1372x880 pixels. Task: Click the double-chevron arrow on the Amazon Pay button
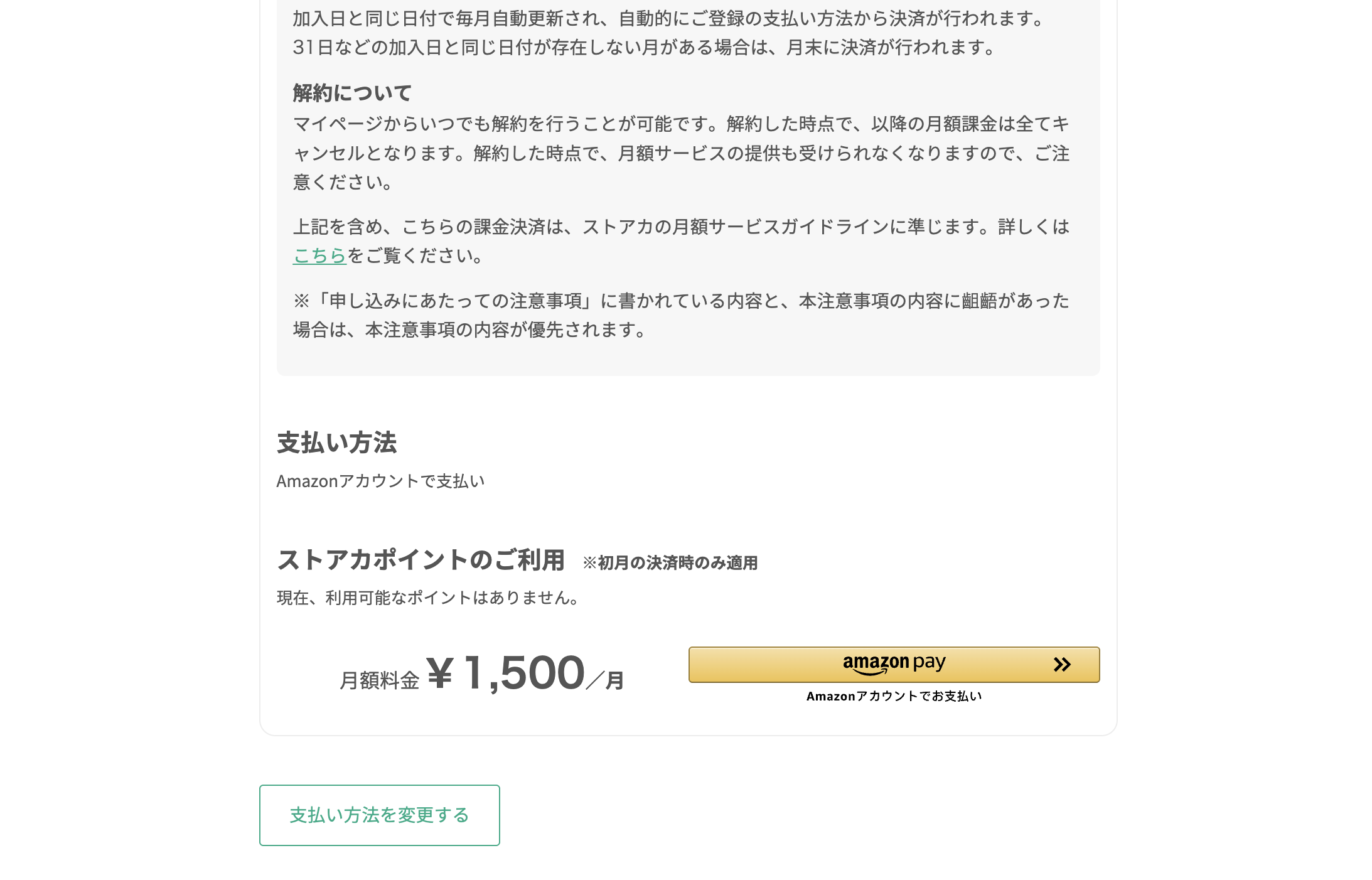point(1061,664)
